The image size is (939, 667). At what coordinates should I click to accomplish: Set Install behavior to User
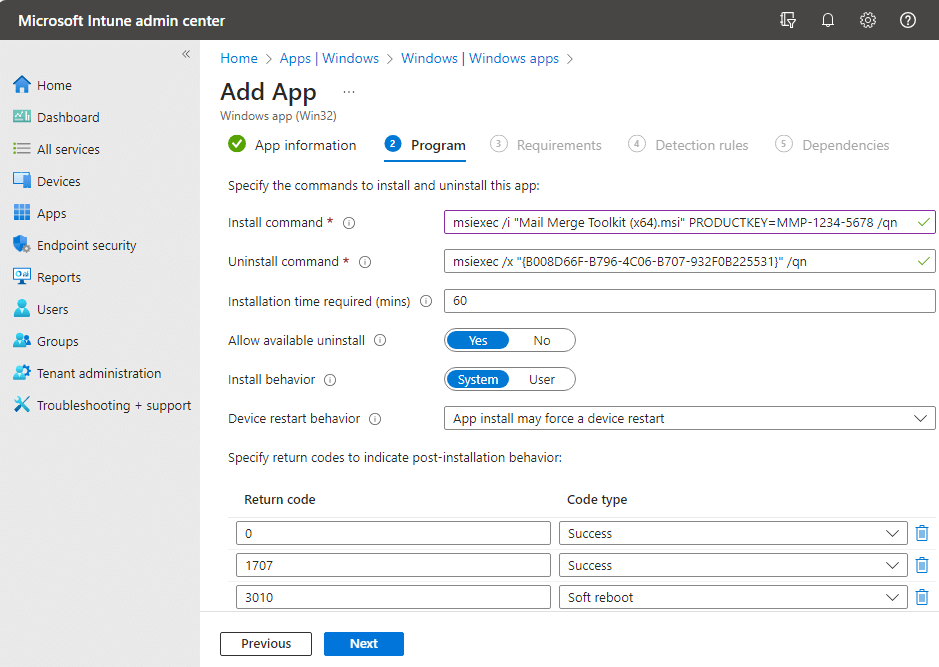[542, 380]
